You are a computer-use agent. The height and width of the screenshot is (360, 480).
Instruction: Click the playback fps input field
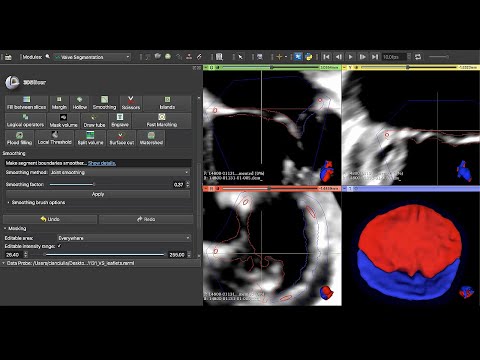coord(394,57)
